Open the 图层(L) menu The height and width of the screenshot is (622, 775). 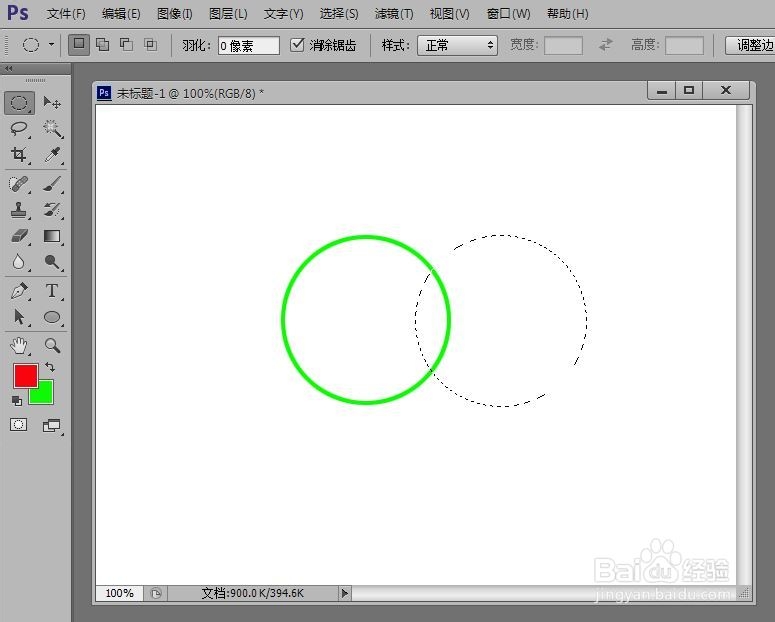(x=228, y=14)
